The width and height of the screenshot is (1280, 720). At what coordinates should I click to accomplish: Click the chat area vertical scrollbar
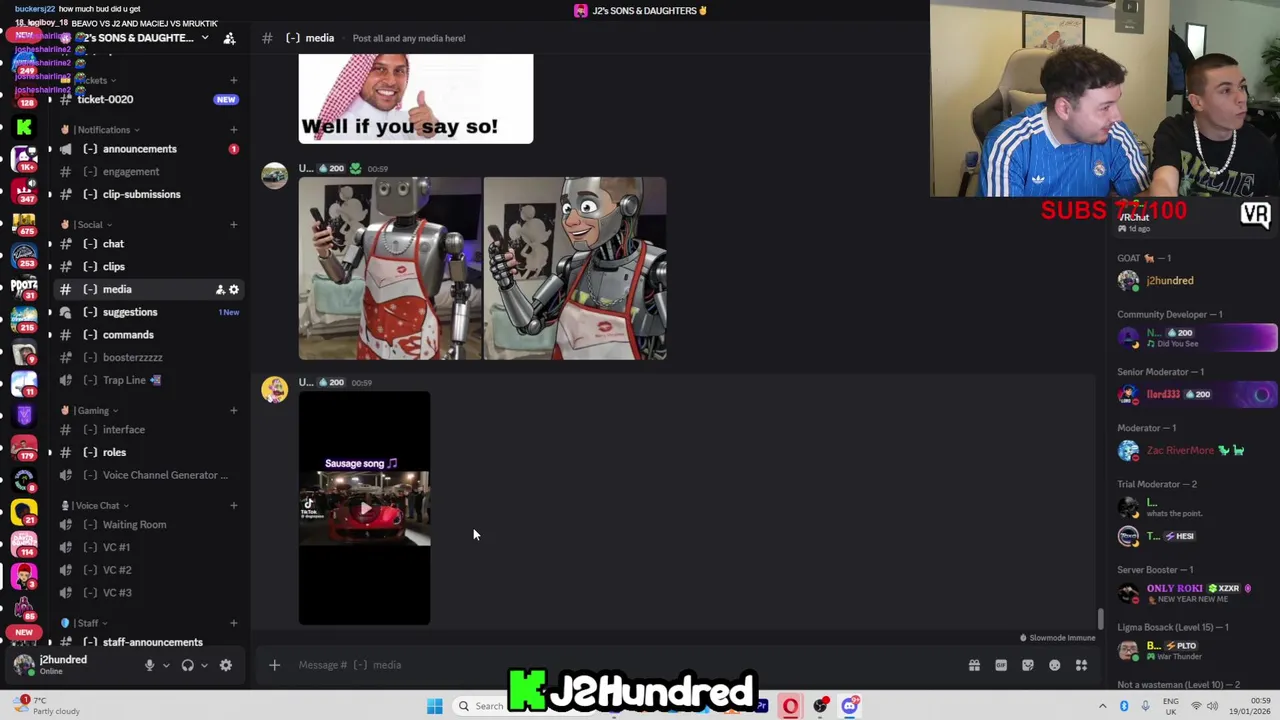[1101, 620]
